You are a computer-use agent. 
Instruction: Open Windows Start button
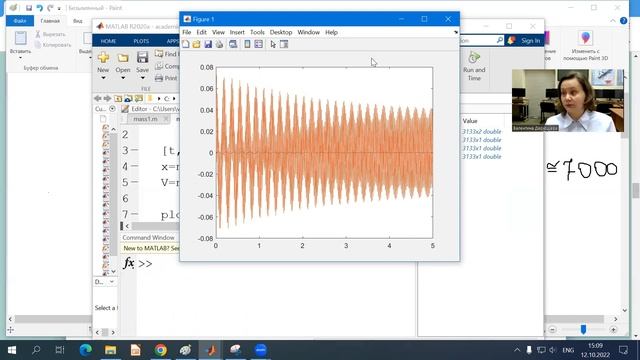pos(12,350)
